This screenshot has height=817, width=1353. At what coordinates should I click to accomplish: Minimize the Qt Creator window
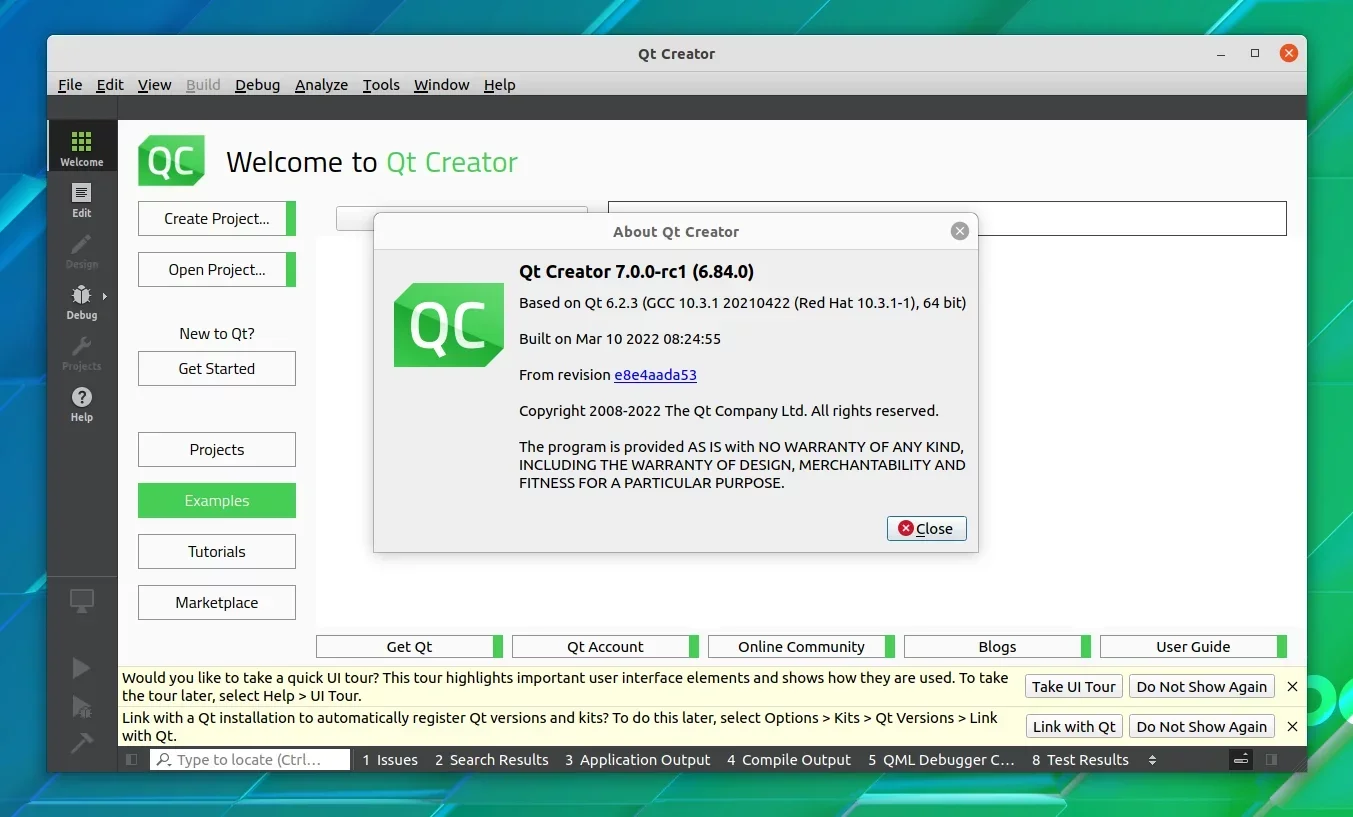point(1221,53)
